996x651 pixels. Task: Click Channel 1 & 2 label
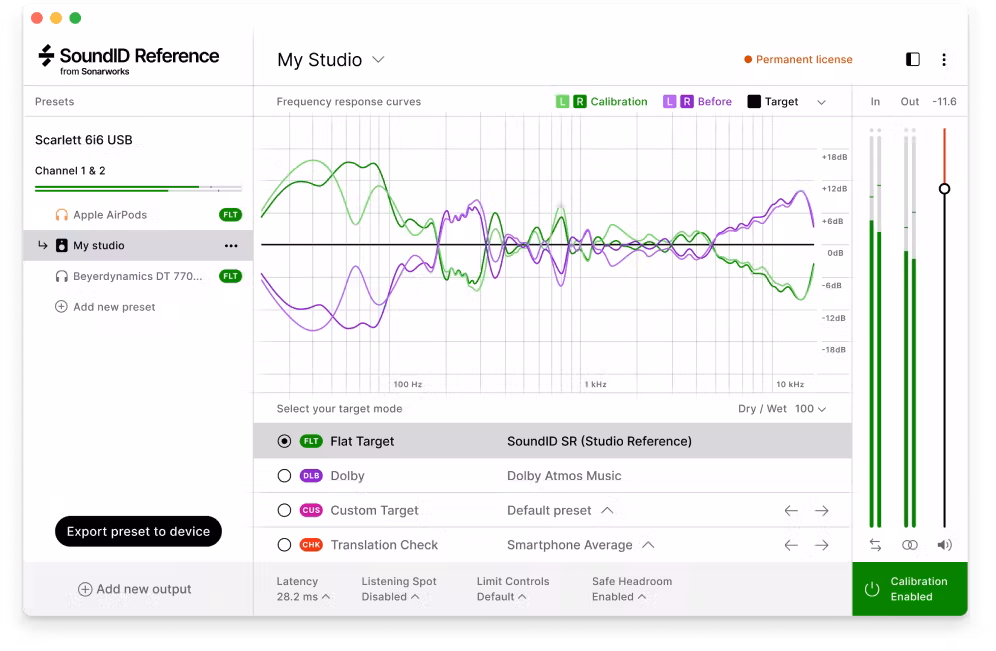pyautogui.click(x=70, y=171)
